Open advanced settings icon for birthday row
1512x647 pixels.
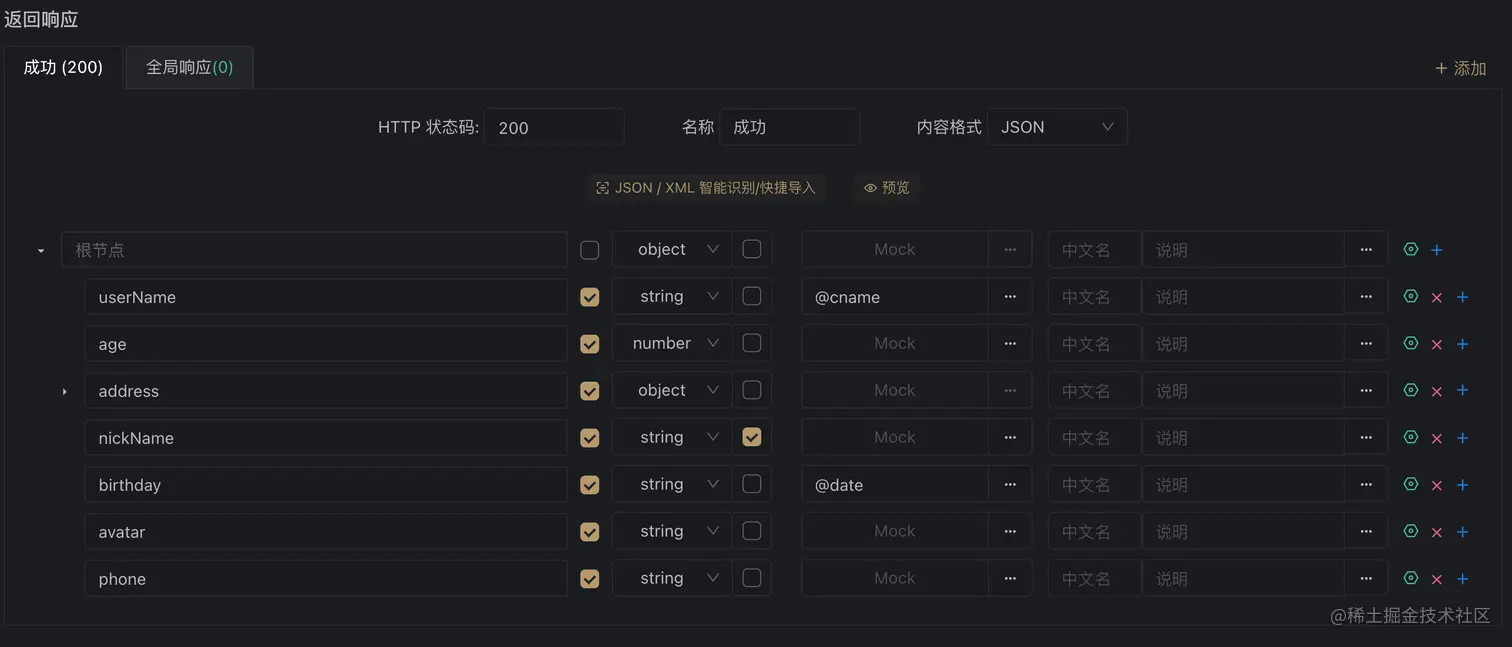[x=1411, y=485]
